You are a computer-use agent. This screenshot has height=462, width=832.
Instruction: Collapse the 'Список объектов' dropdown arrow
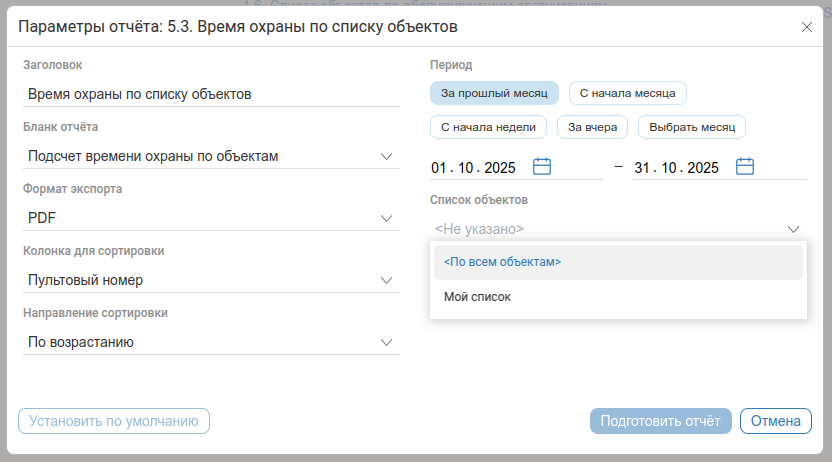point(793,229)
